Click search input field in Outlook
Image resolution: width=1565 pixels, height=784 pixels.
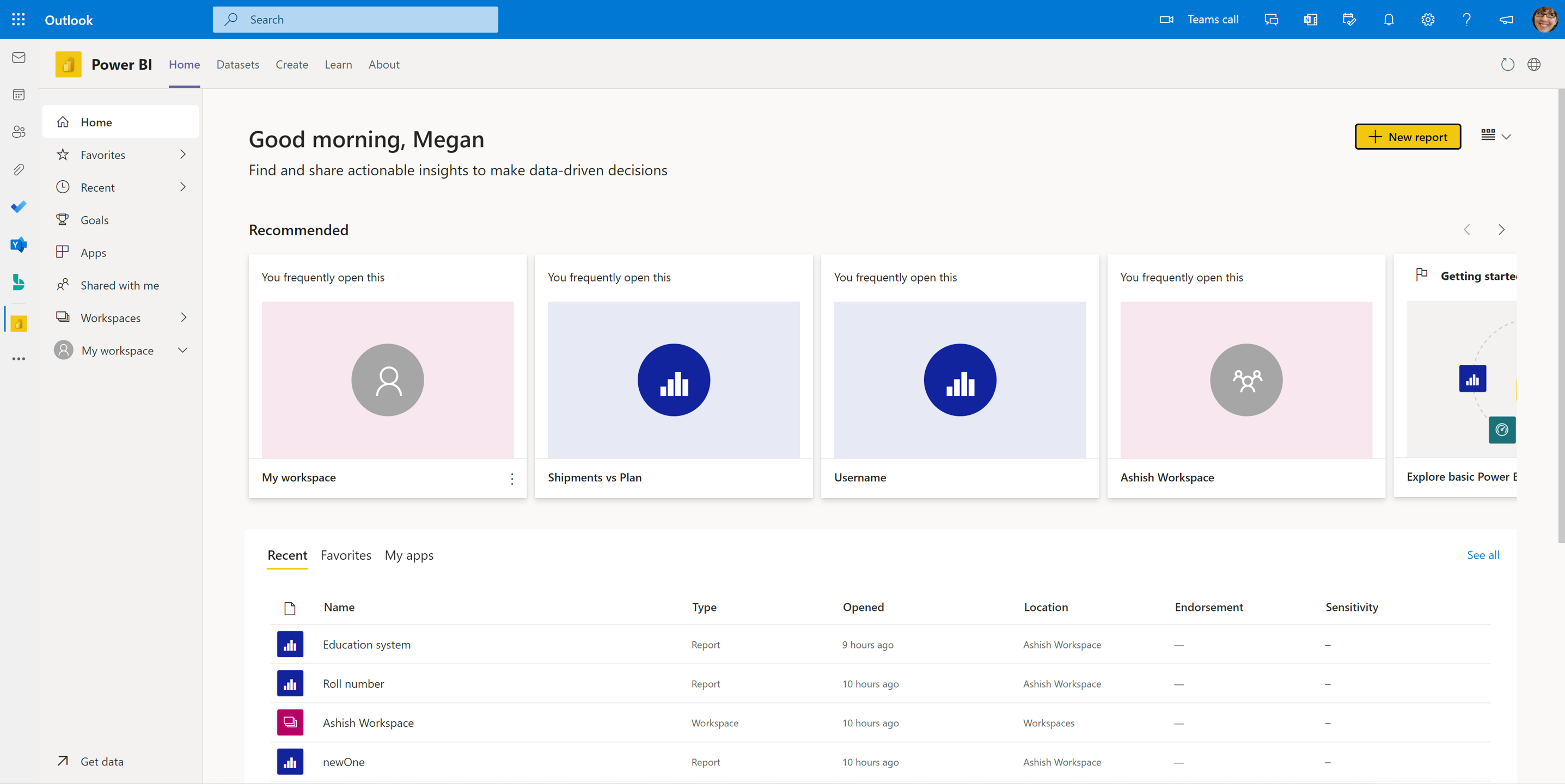click(x=355, y=19)
